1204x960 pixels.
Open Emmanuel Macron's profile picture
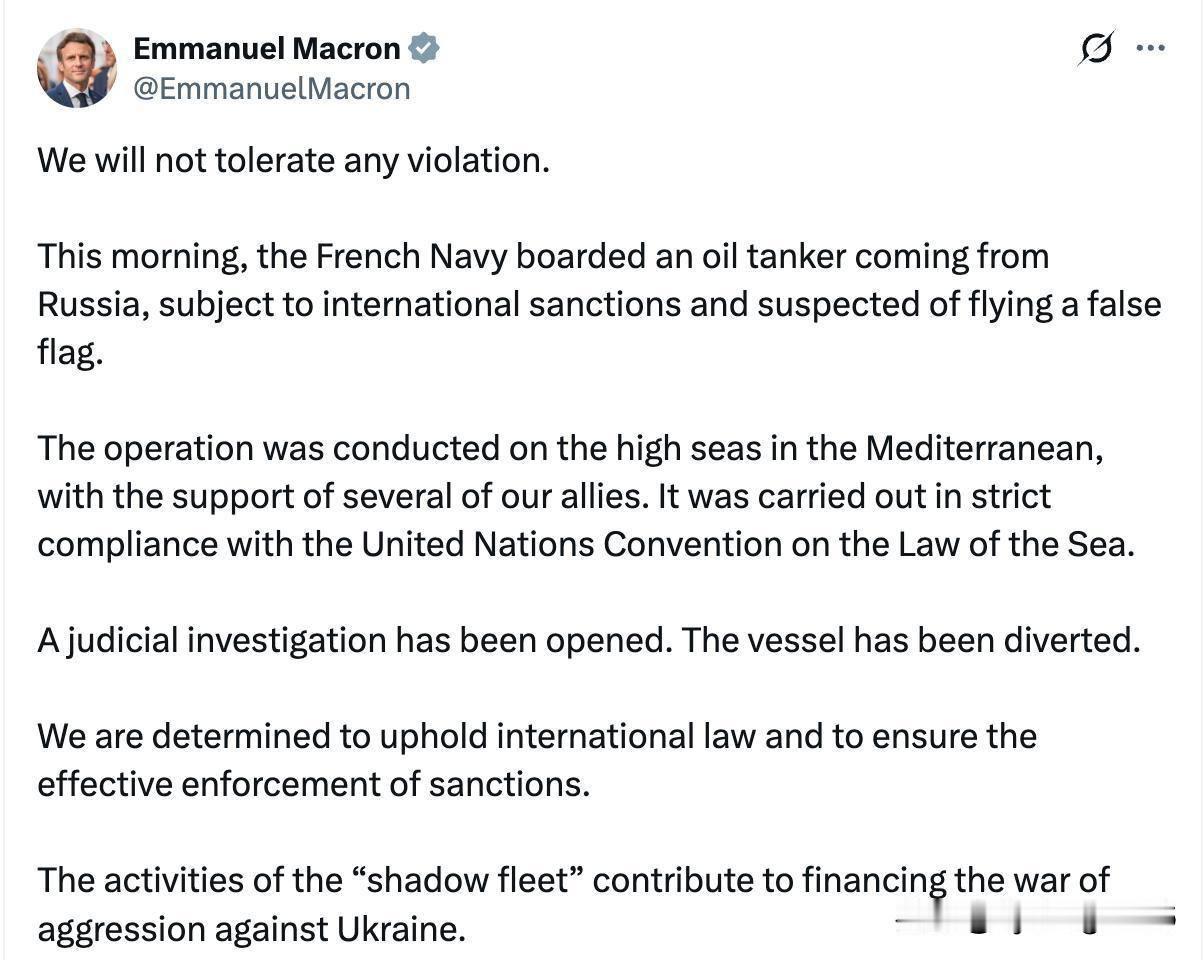pyautogui.click(x=76, y=68)
